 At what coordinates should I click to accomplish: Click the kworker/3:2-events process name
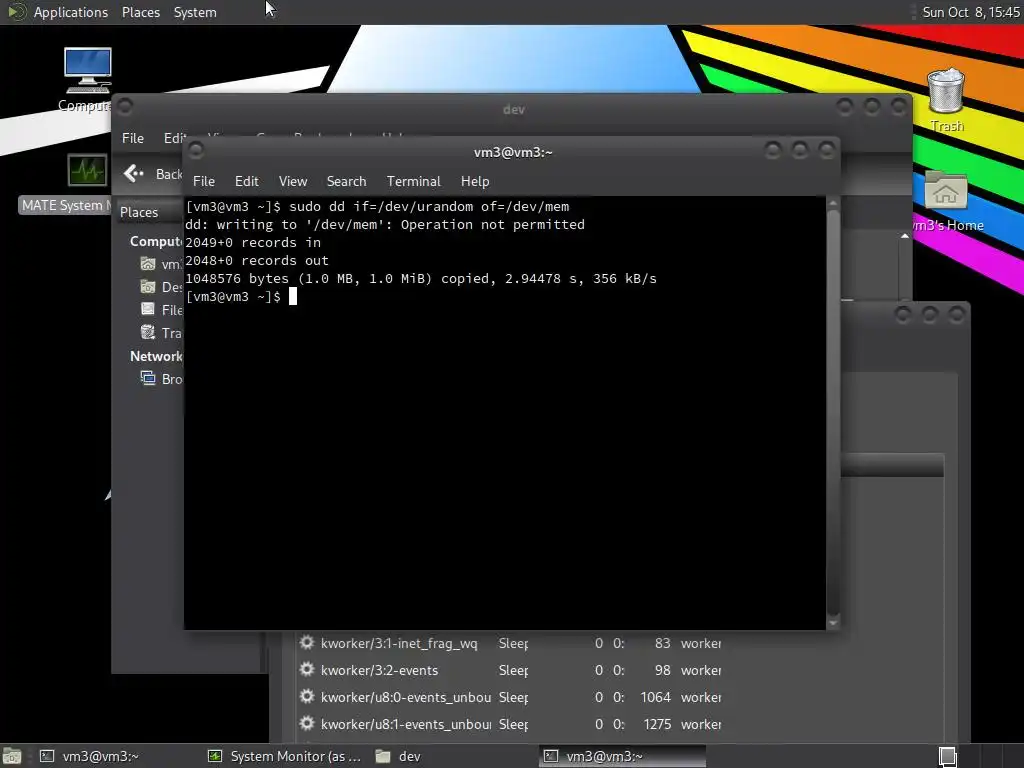tap(379, 670)
